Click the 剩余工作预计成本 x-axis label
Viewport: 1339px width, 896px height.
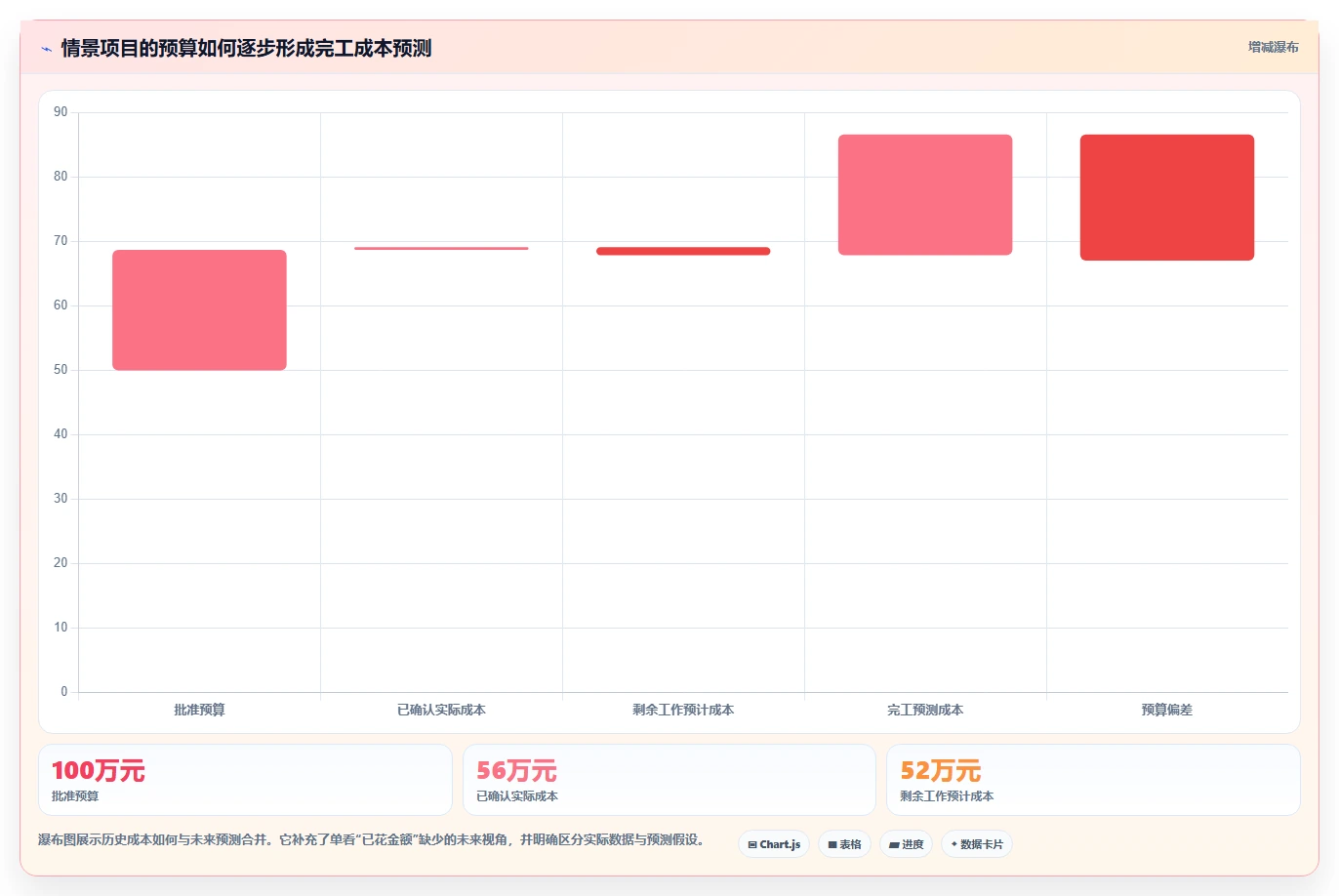(683, 710)
